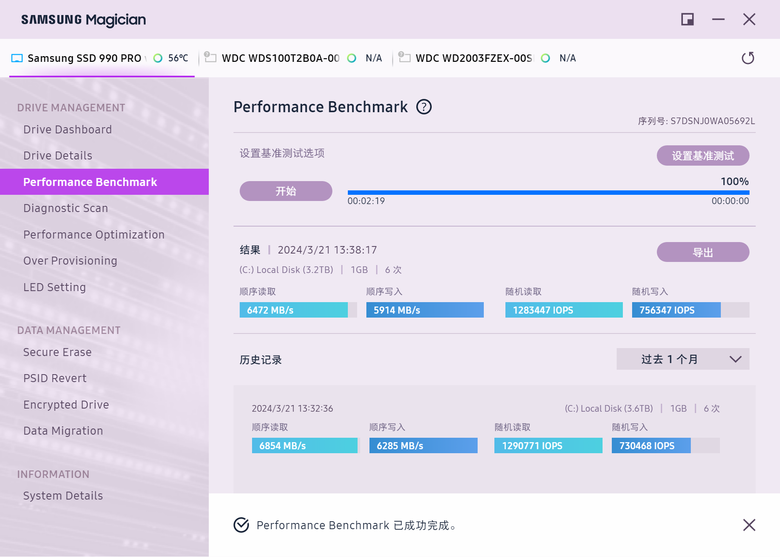Click the remaining time 00:00:00
Screen dimensions: 780x557
(730, 201)
